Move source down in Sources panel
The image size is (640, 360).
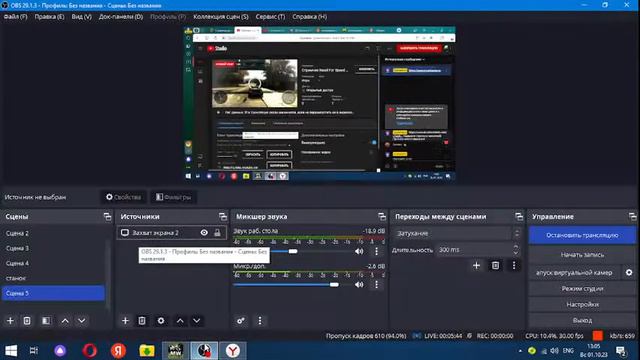pos(197,321)
